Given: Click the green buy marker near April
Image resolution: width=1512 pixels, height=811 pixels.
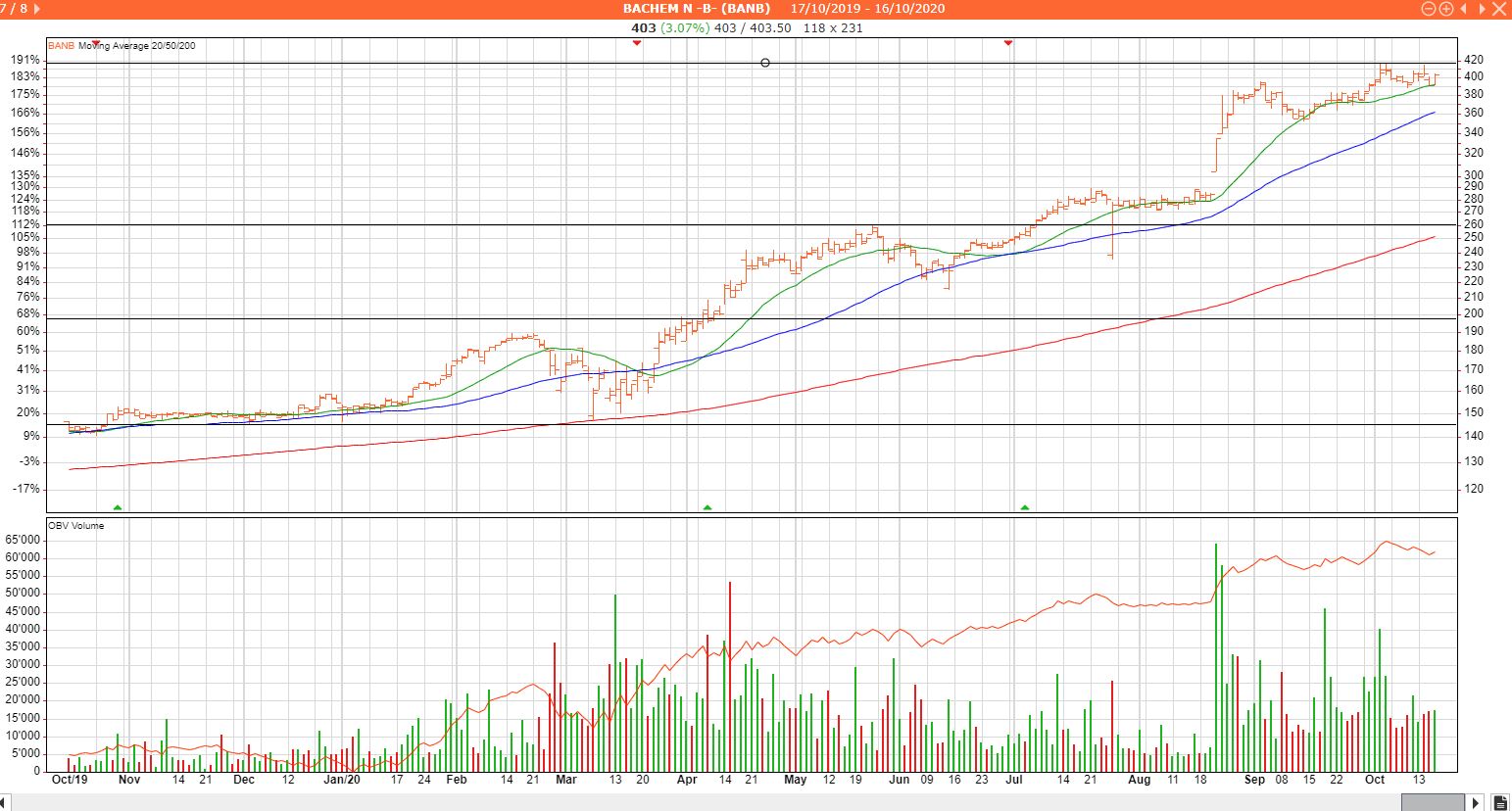Looking at the screenshot, I should click(x=707, y=507).
